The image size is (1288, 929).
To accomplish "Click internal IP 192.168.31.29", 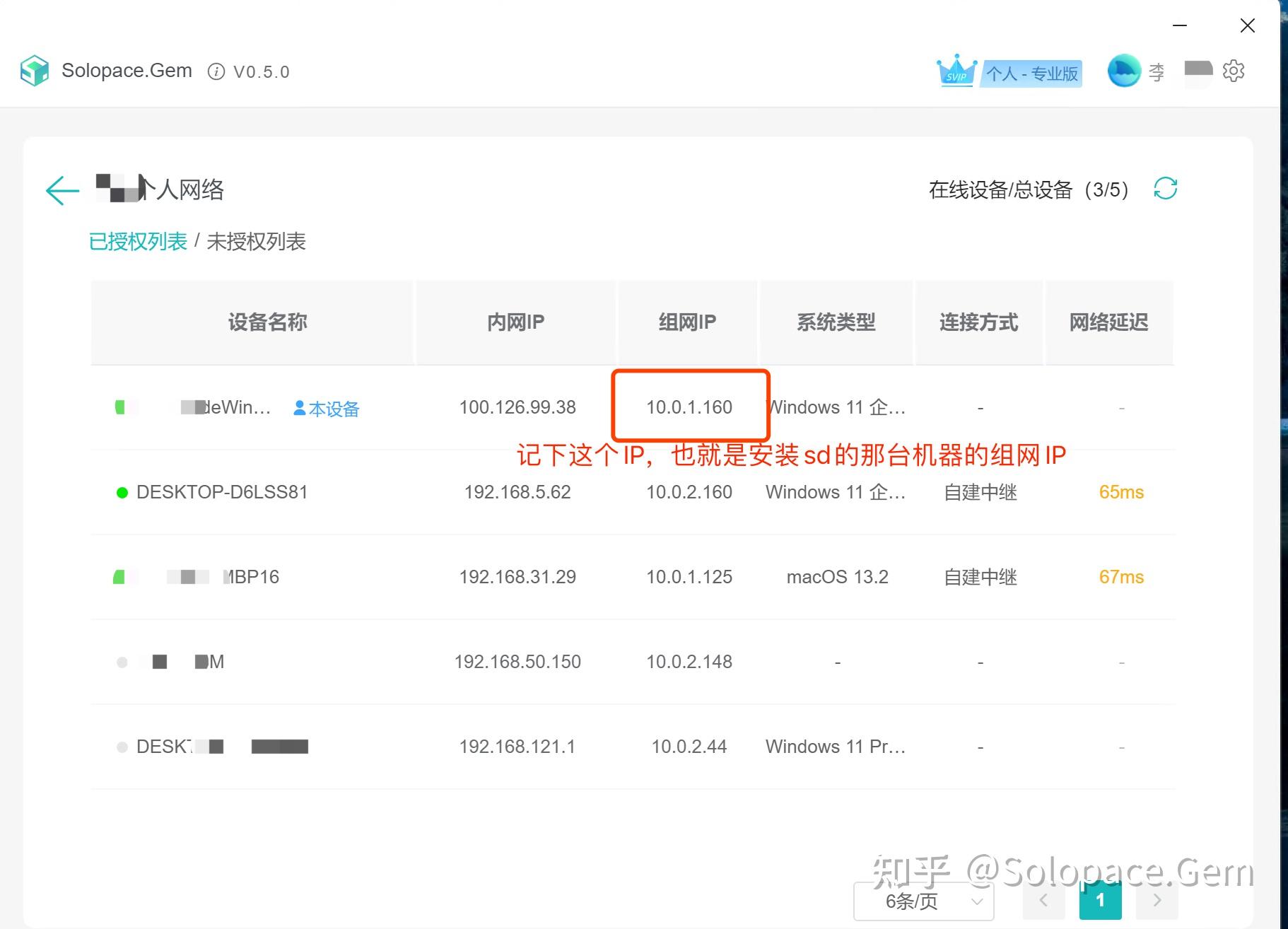I will 517,577.
